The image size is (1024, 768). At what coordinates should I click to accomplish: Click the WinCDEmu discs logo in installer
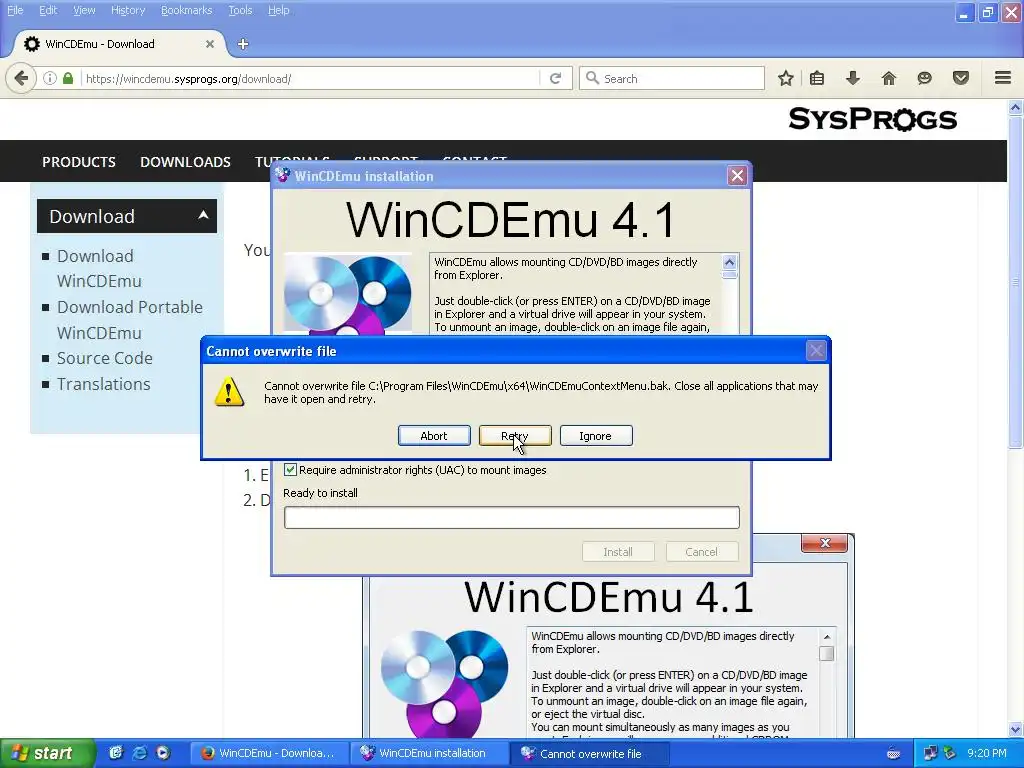pyautogui.click(x=348, y=293)
